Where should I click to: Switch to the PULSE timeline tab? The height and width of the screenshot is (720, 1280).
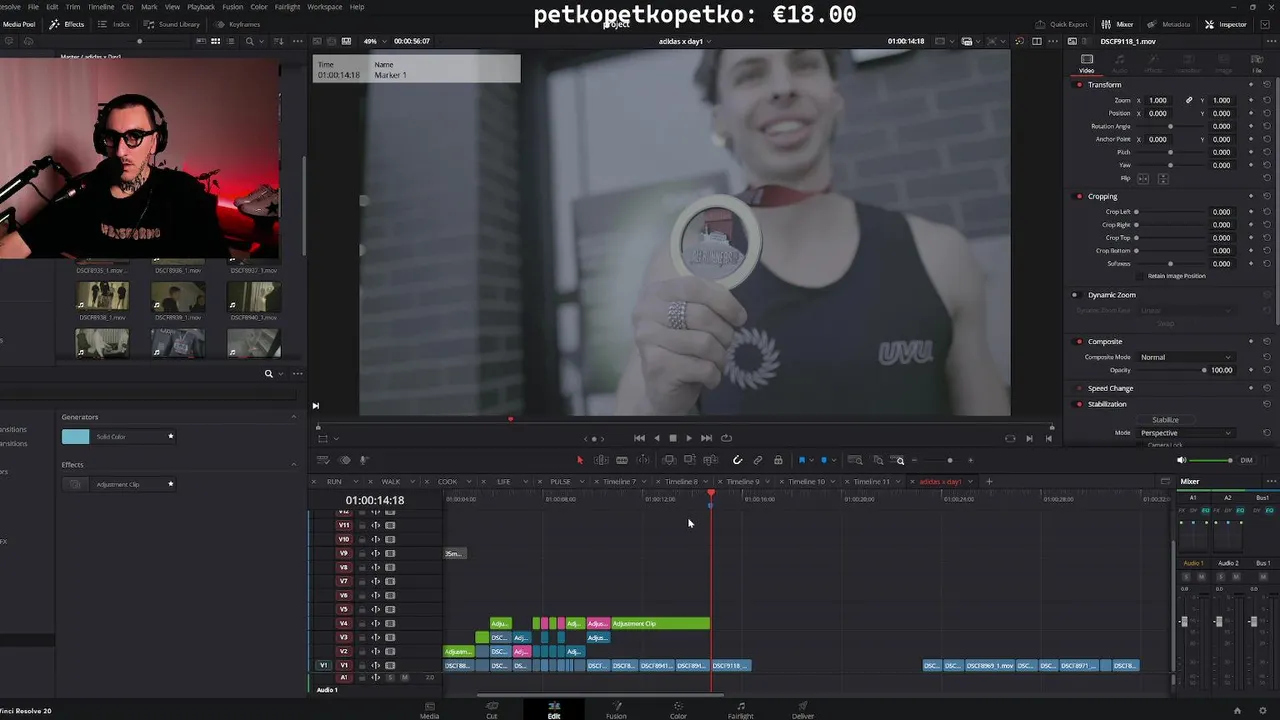560,482
